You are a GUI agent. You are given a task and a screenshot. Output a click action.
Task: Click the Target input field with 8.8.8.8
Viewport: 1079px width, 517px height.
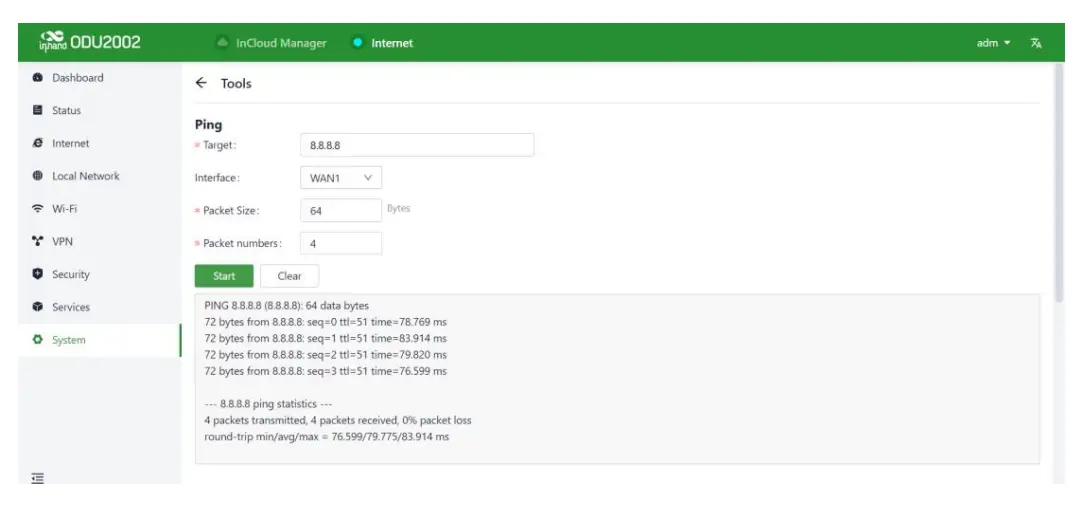[x=417, y=145]
